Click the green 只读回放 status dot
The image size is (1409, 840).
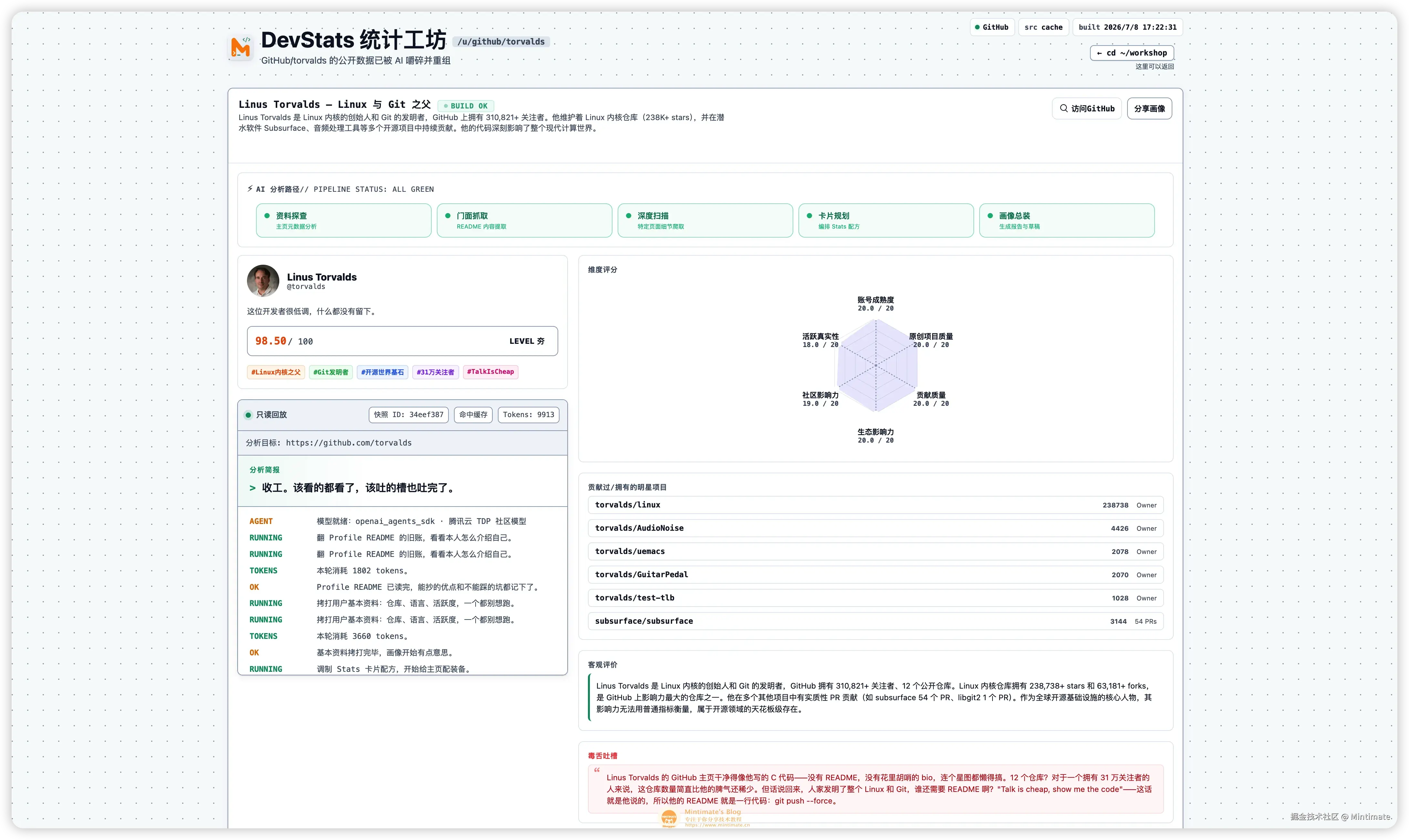[x=248, y=415]
